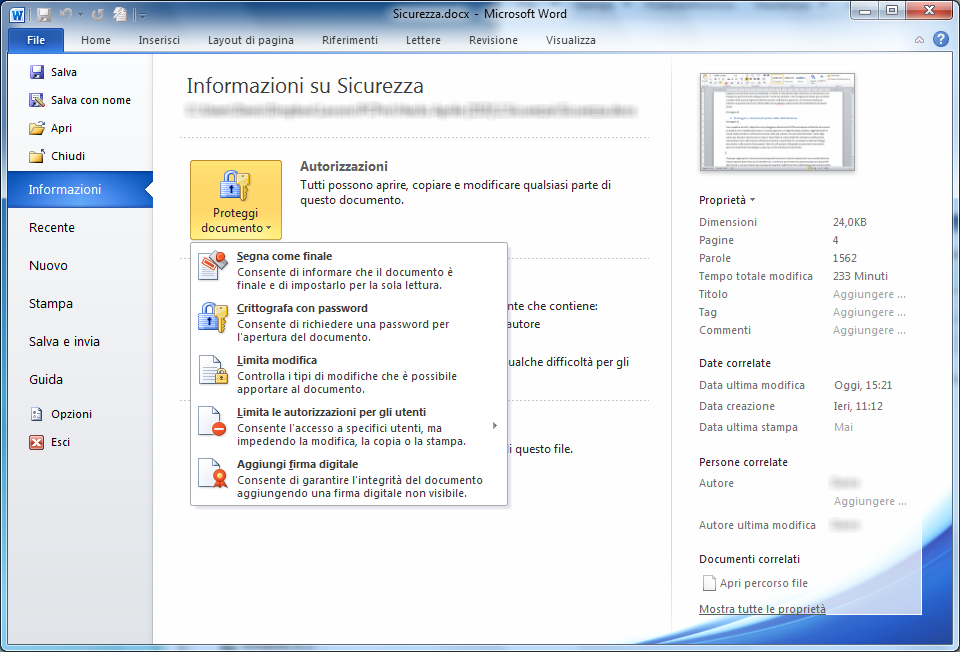Click the Segna come finale stamp icon
The width and height of the screenshot is (960, 652).
[x=213, y=265]
